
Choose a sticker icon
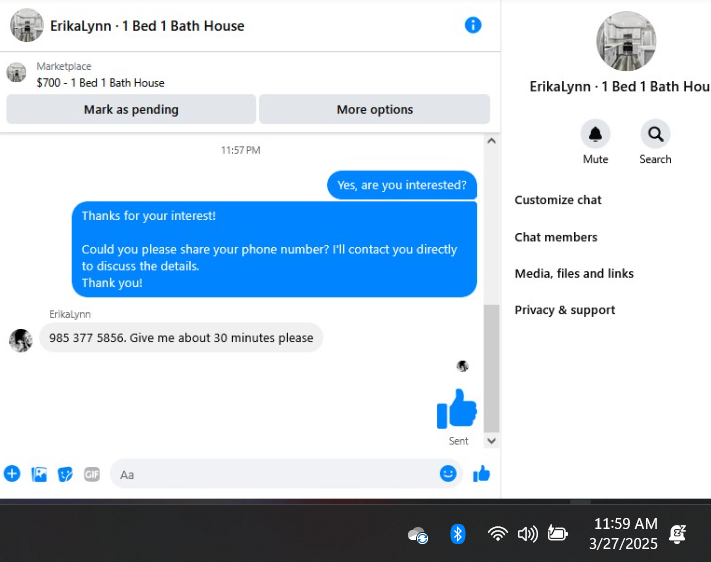65,474
